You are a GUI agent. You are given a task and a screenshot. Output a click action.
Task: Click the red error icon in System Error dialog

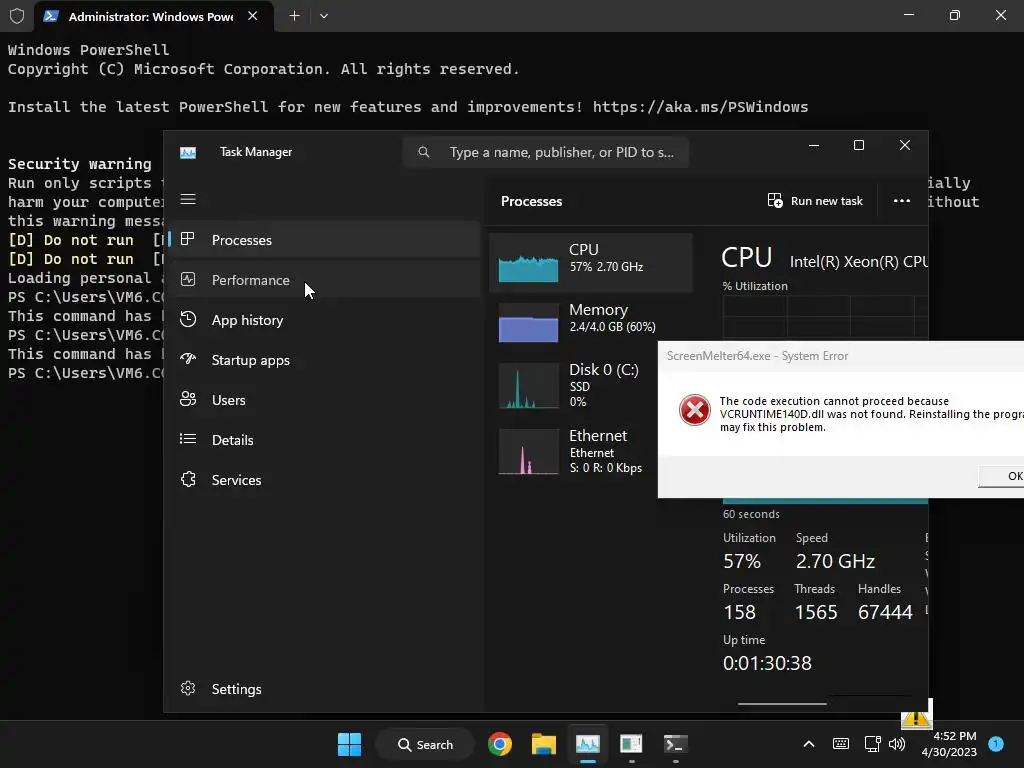694,410
